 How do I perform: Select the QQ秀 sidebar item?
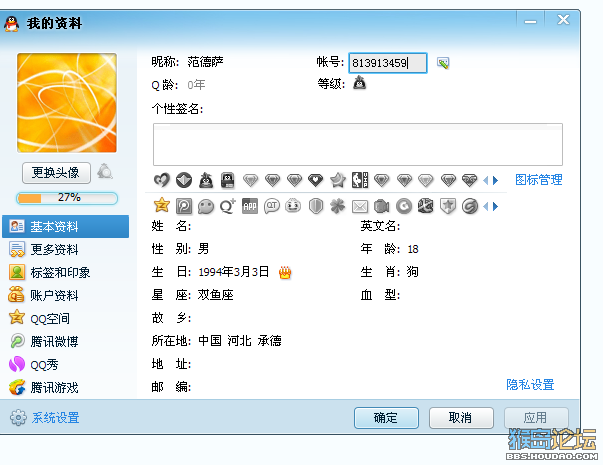(x=66, y=364)
